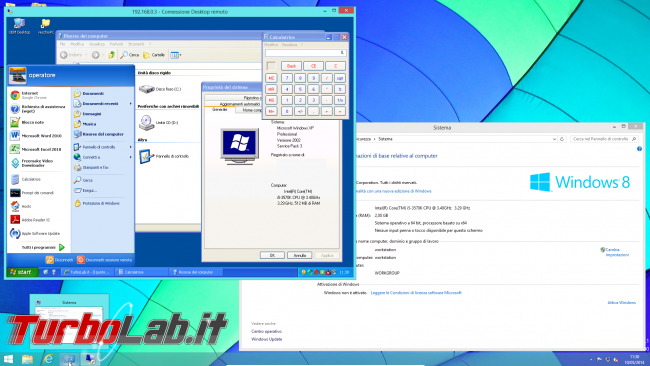
Task: Open Centro operativo link
Action: click(x=266, y=331)
